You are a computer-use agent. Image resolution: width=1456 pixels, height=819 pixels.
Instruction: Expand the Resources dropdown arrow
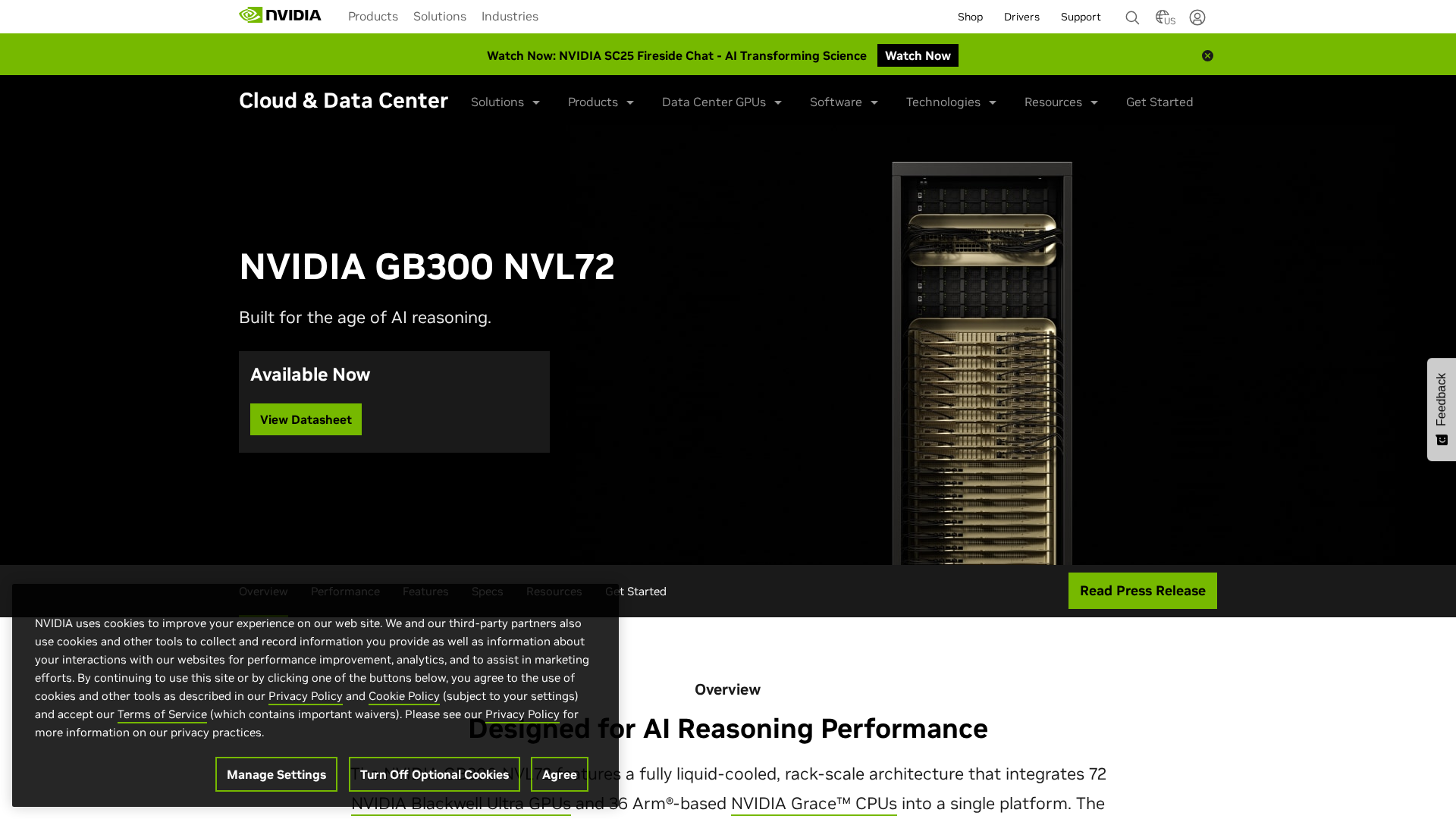tap(1094, 102)
